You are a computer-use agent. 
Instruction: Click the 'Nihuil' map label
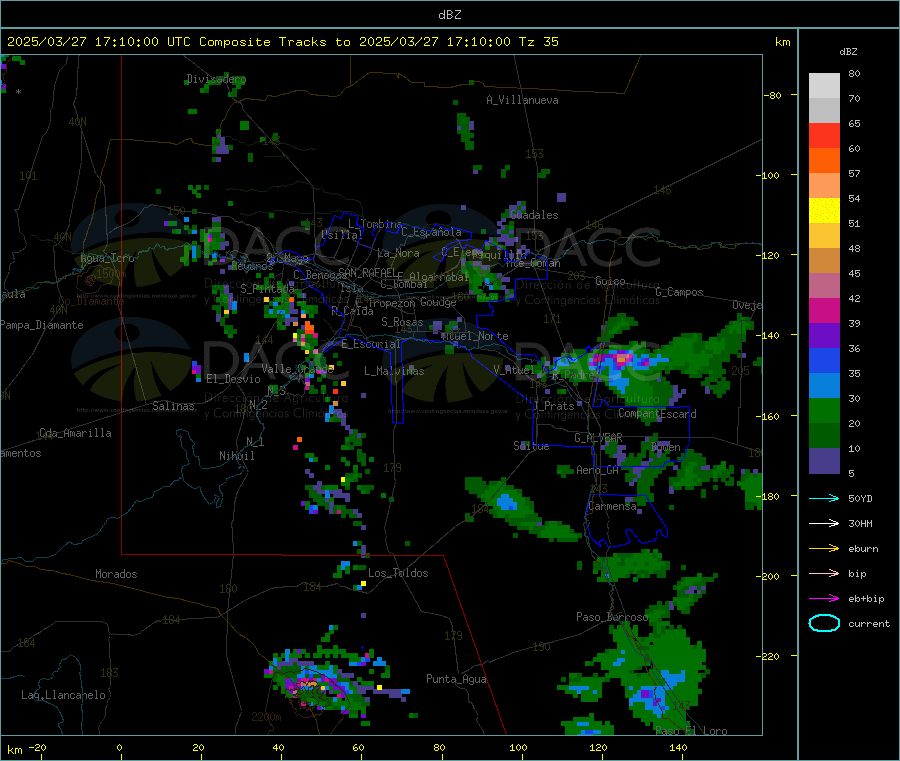tap(236, 456)
